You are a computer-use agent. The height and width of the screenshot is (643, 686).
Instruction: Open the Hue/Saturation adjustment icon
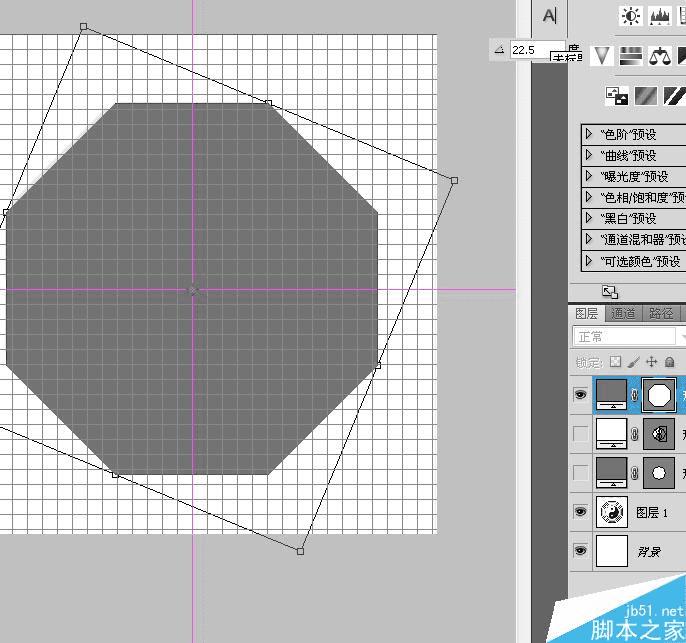[630, 56]
